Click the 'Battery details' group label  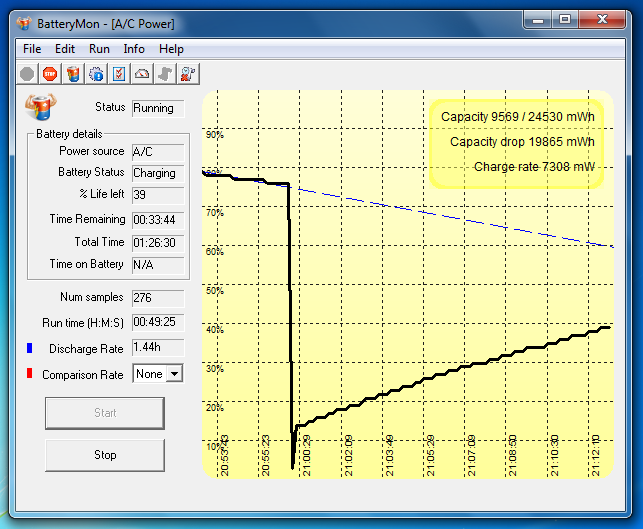(69, 134)
